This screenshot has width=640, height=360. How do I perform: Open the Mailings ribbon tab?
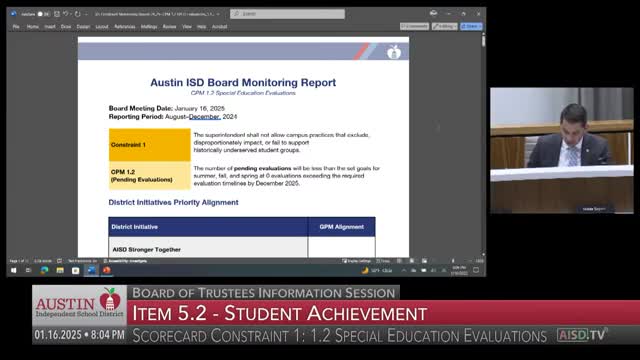pyautogui.click(x=149, y=27)
